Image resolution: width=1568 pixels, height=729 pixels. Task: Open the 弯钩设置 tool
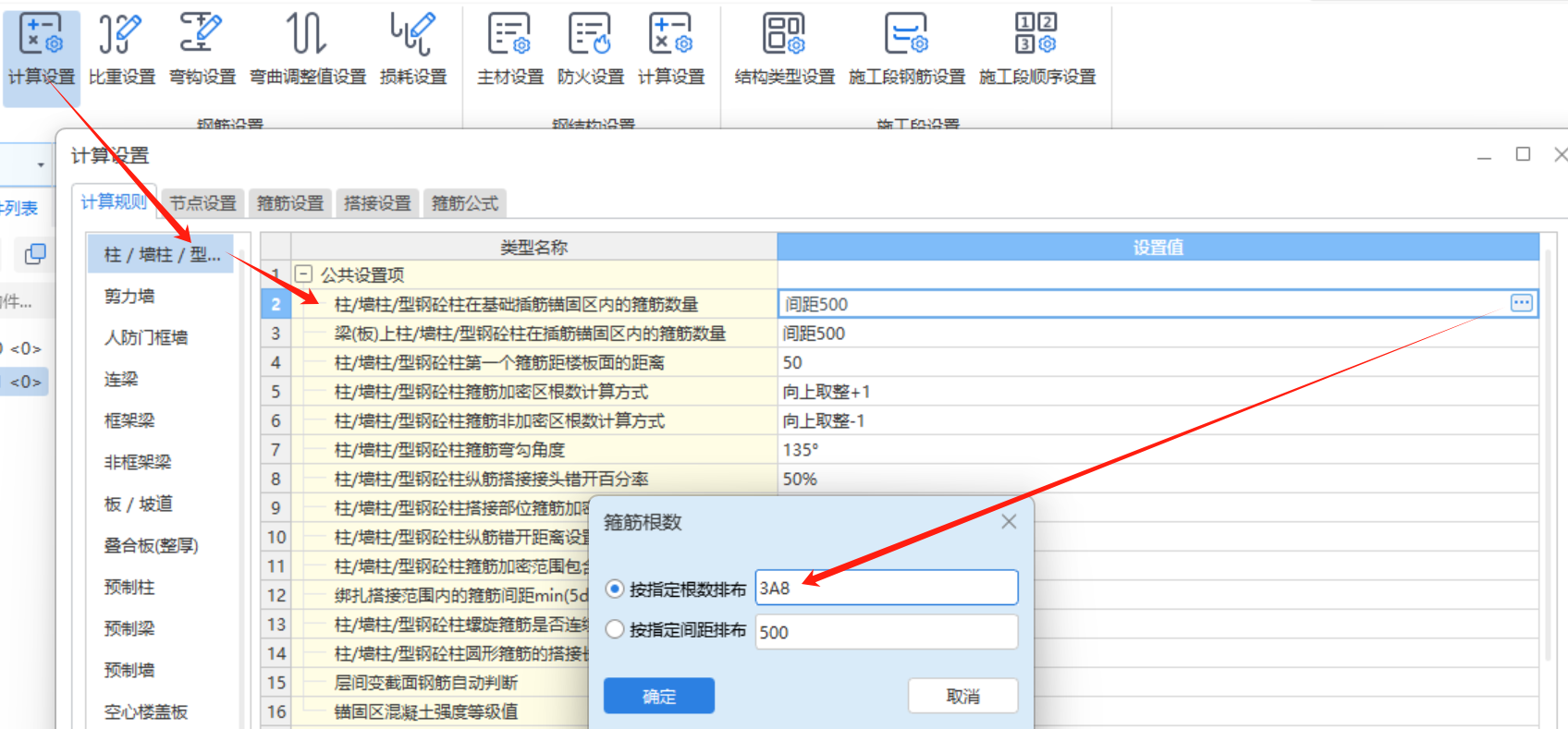tap(202, 51)
